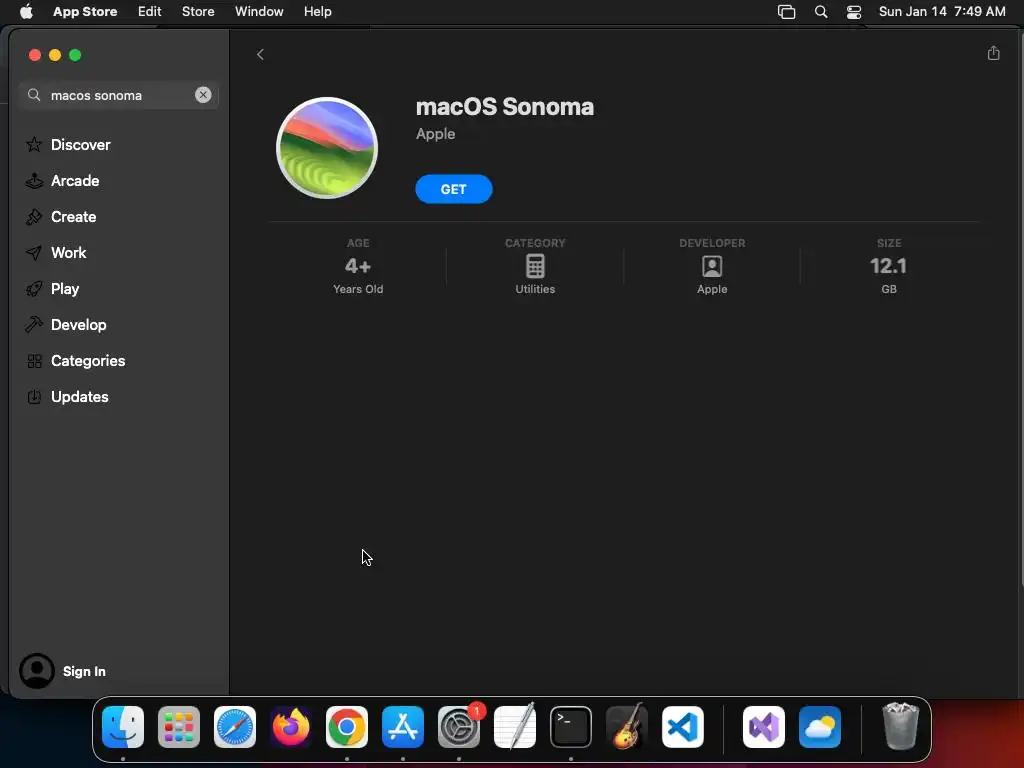
Task: Open the Weather app from the Dock
Action: tap(820, 727)
